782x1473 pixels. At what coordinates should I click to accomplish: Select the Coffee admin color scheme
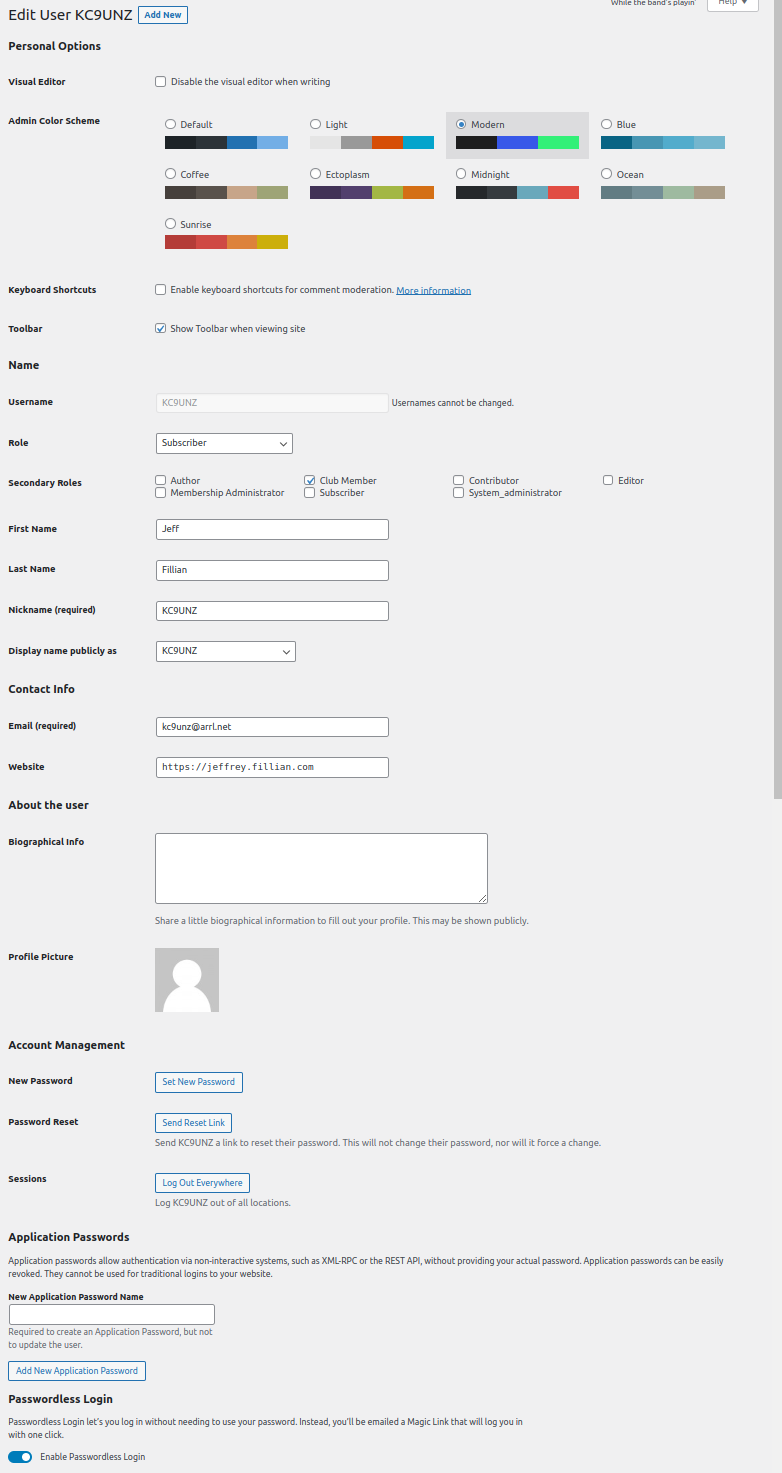coord(171,174)
